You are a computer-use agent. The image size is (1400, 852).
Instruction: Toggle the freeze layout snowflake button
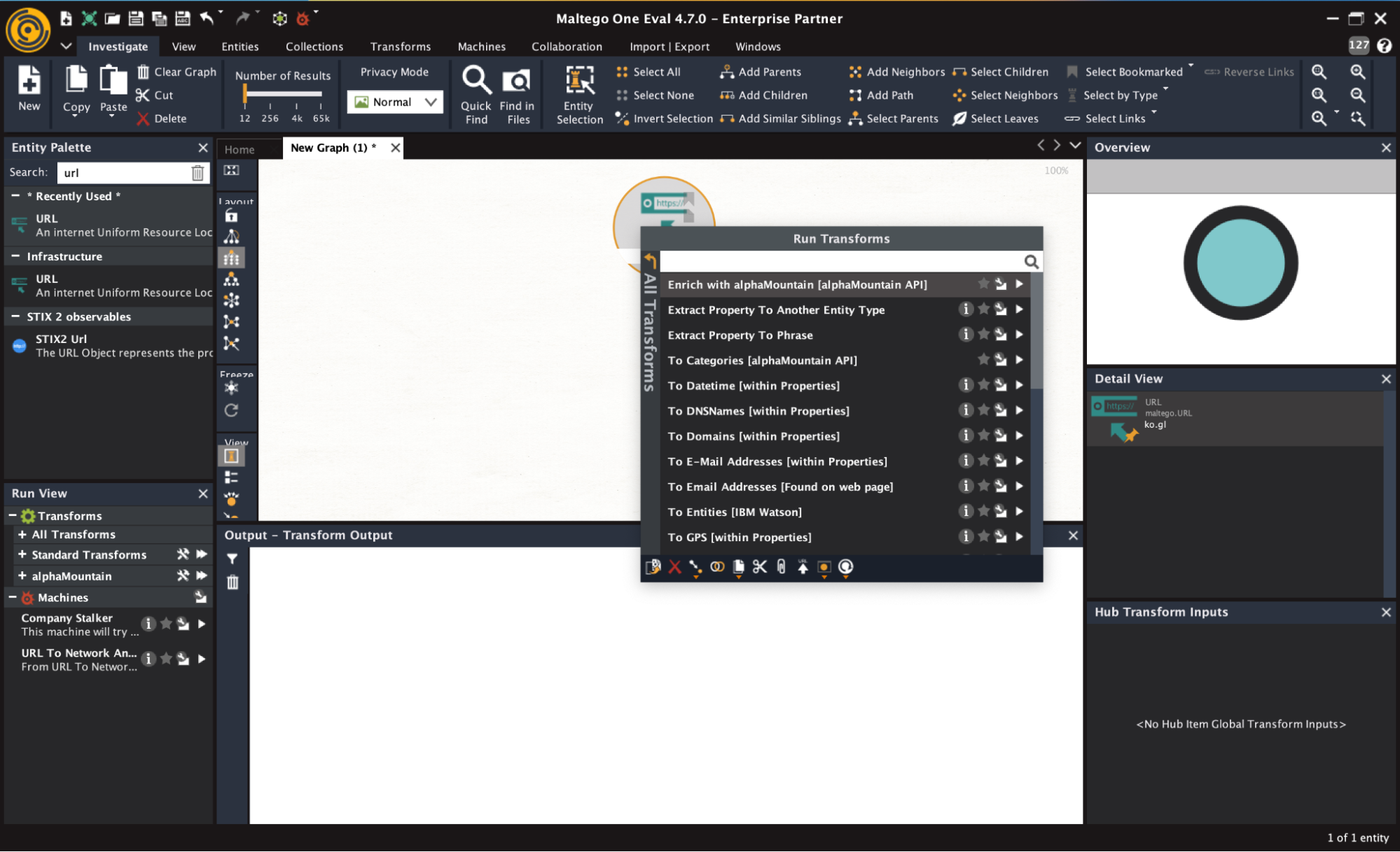click(x=231, y=389)
